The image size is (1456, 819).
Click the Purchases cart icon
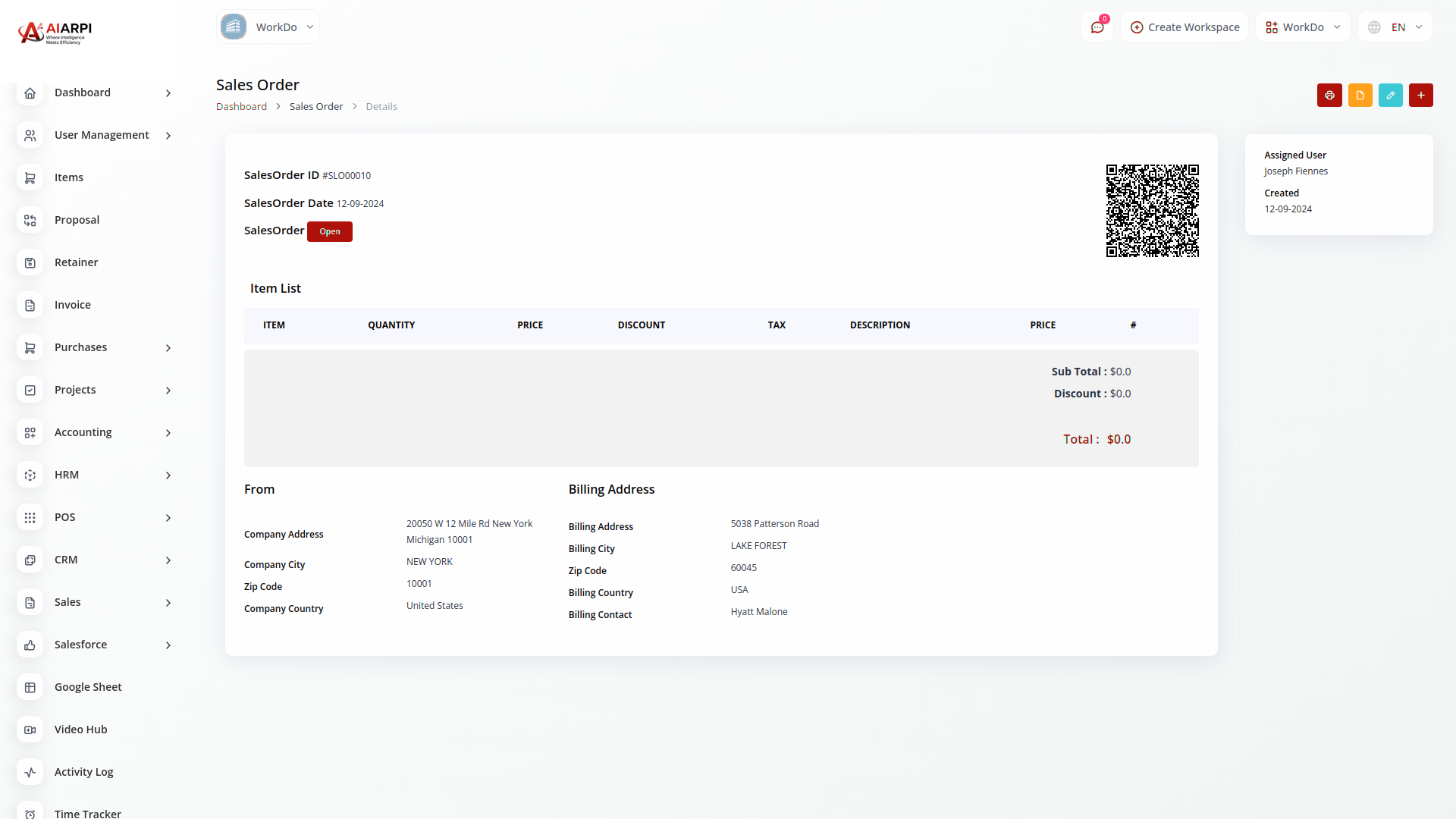[30, 347]
